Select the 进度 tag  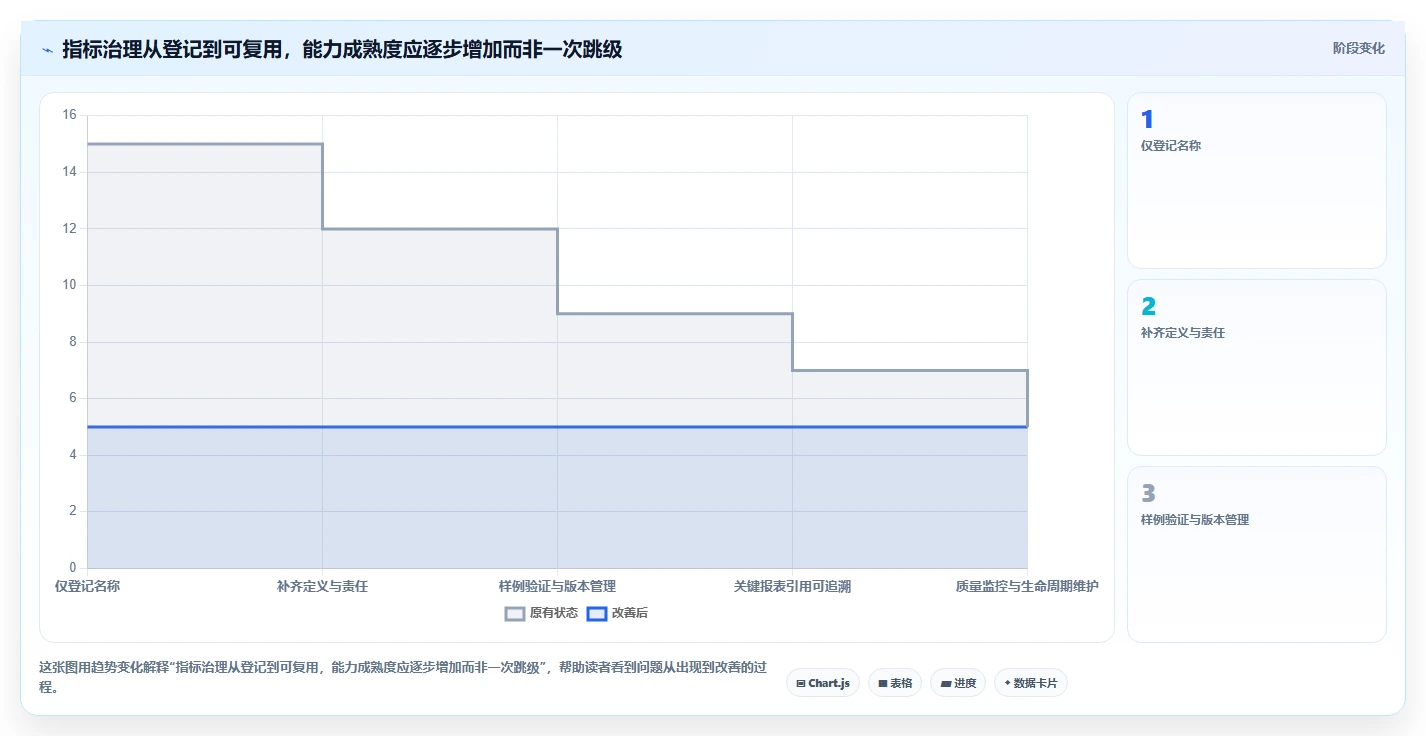pyautogui.click(x=958, y=683)
